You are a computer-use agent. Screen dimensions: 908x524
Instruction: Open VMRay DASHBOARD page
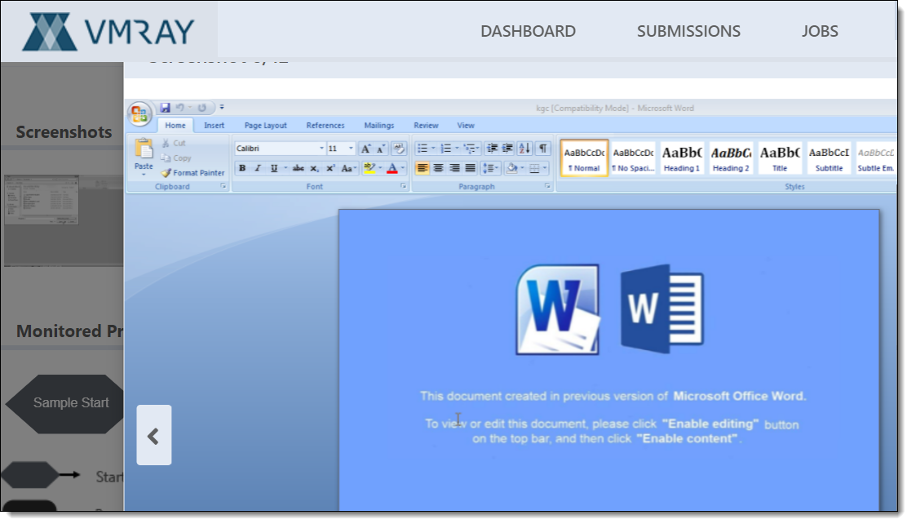[528, 31]
